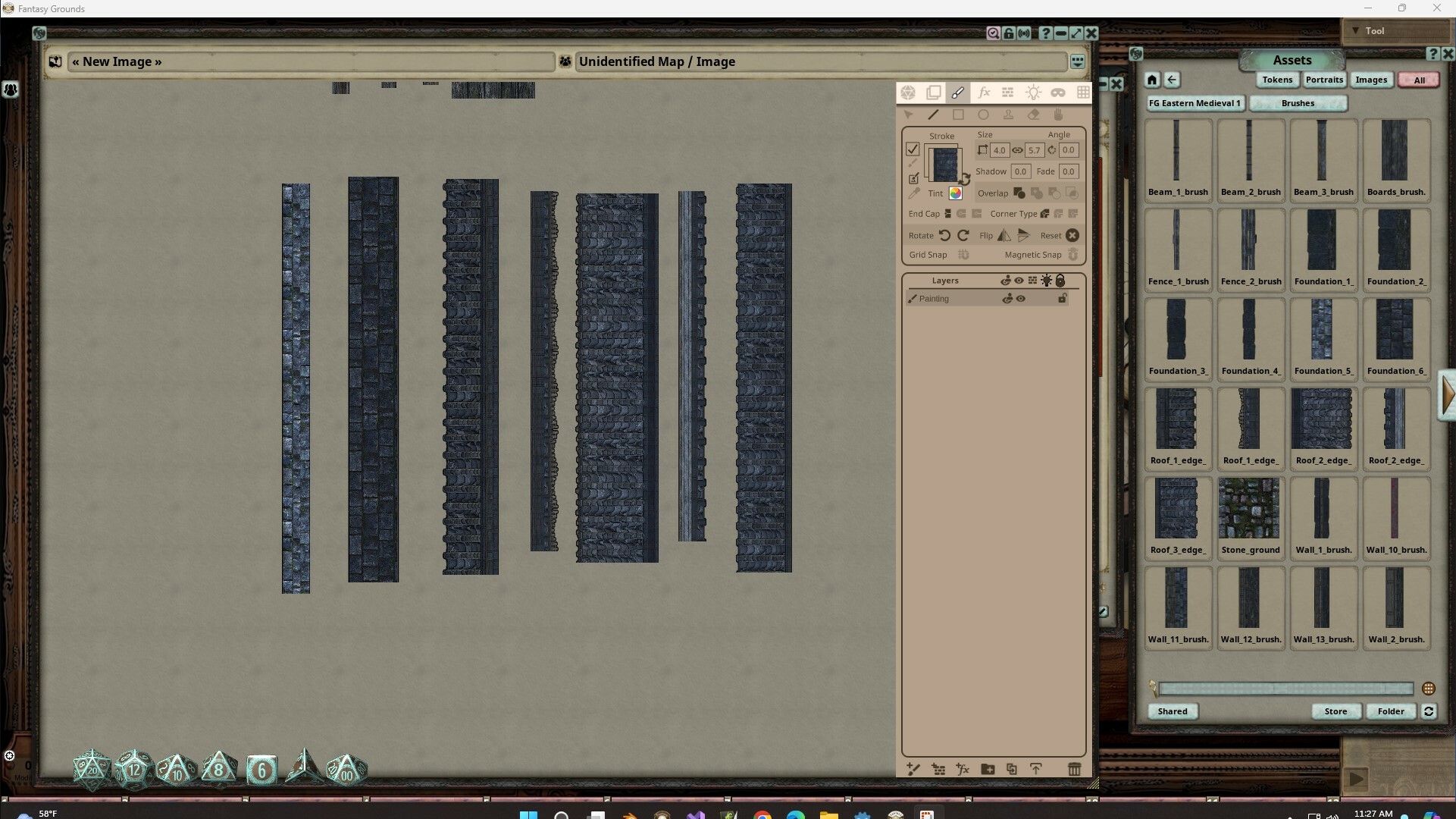Expand the Tool window header chevron
Viewport: 1456px width, 819px height.
click(1354, 30)
